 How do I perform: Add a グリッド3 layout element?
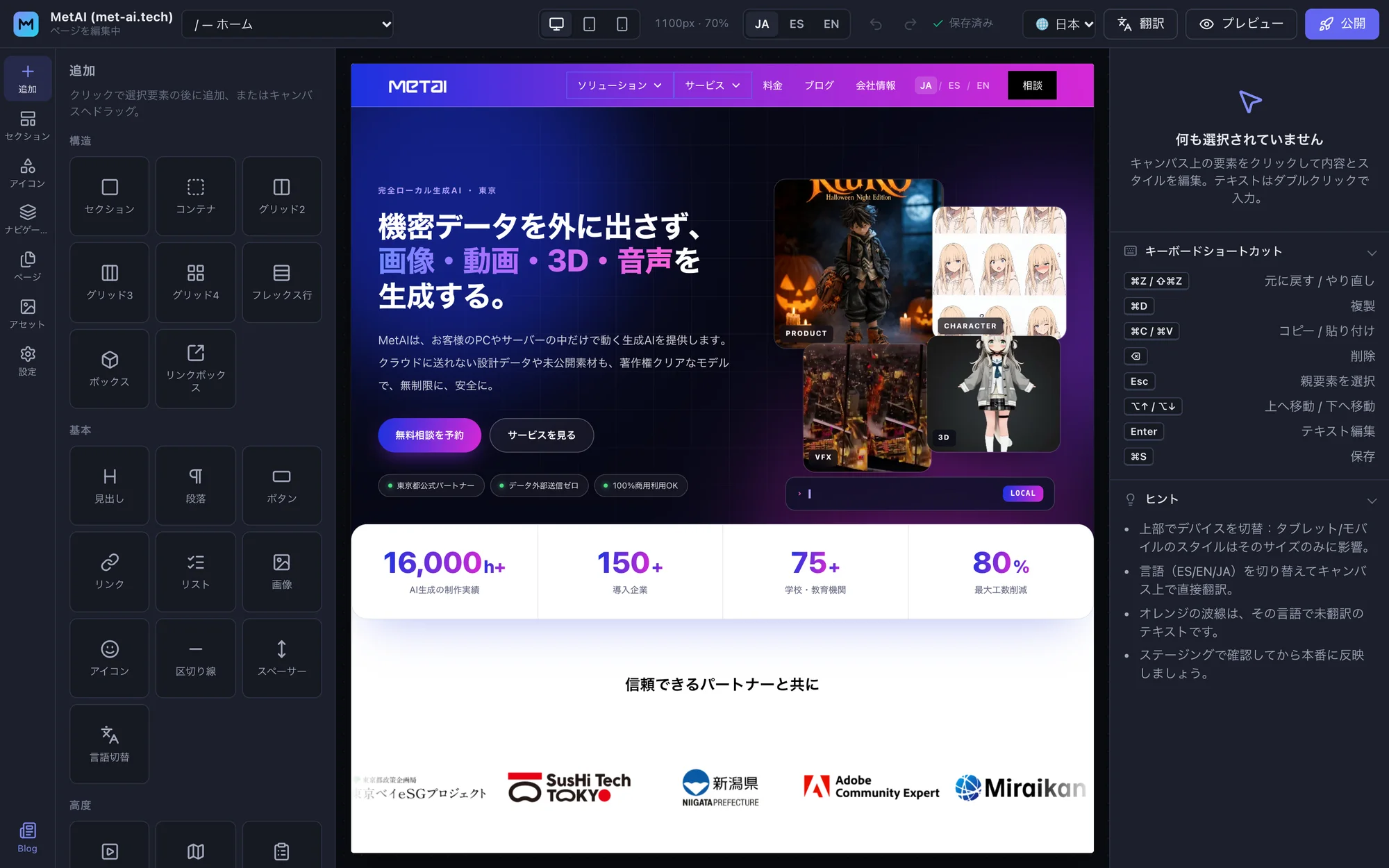(x=109, y=282)
